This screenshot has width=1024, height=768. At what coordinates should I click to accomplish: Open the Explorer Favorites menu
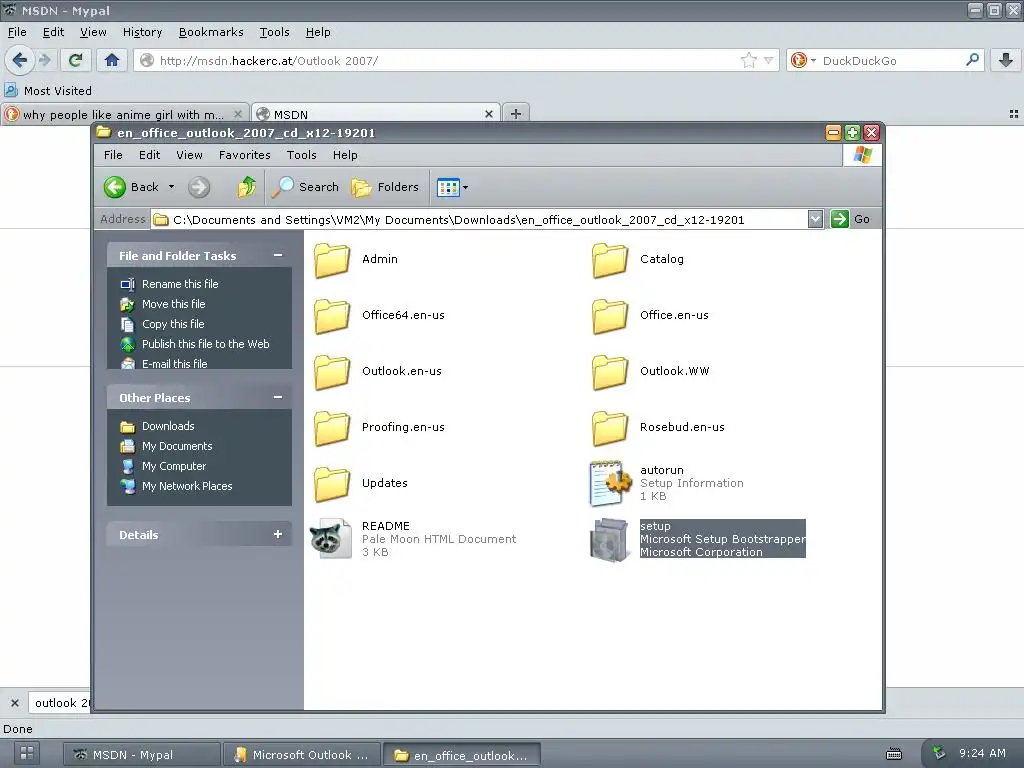[x=244, y=155]
